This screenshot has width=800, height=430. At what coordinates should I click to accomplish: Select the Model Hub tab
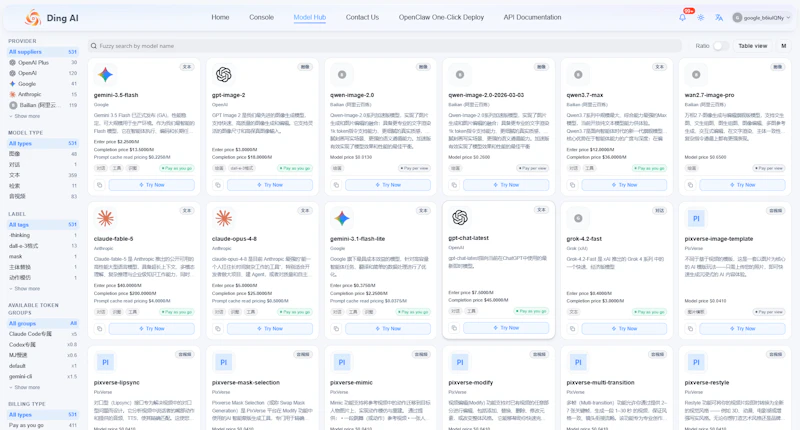pos(310,17)
